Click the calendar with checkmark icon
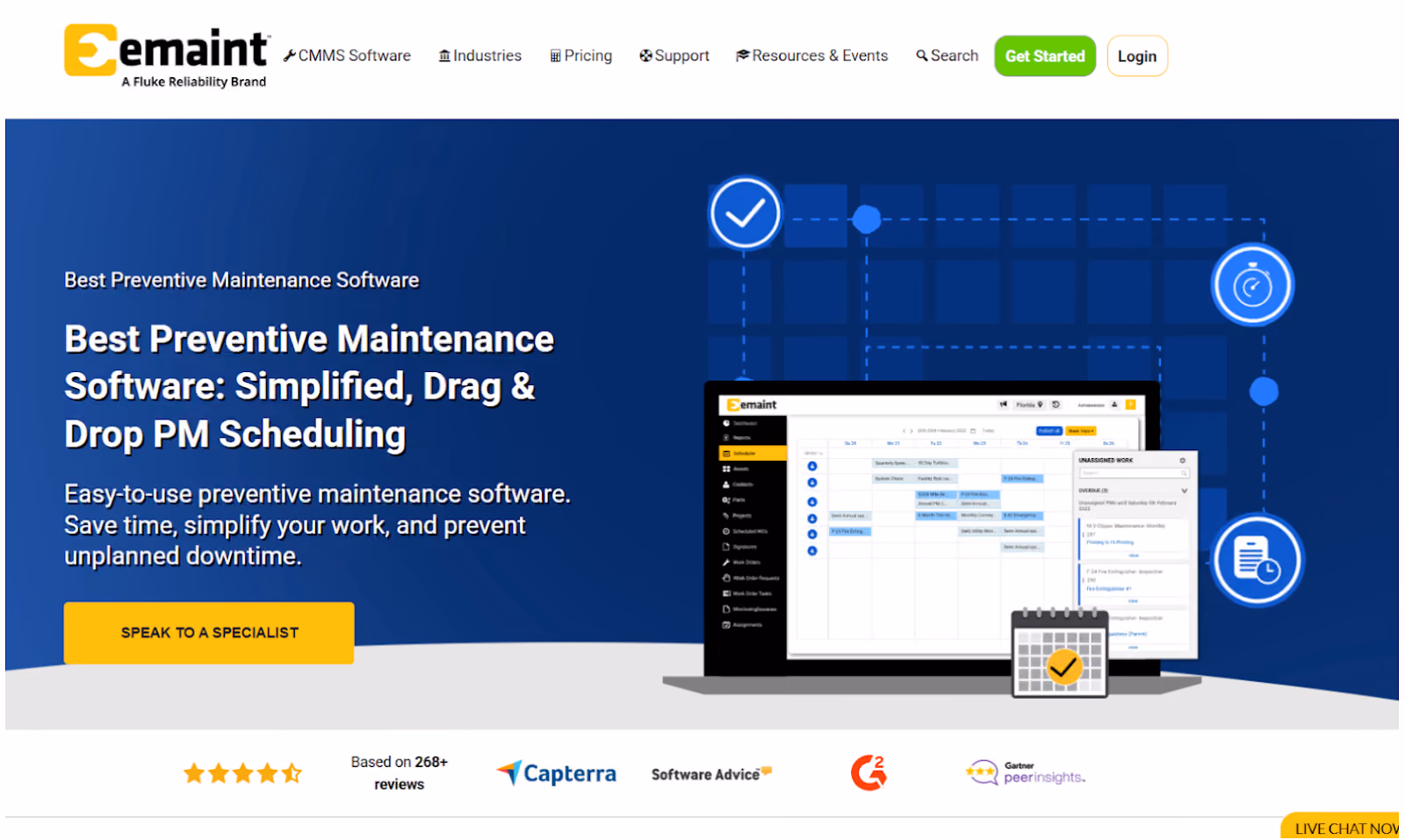The image size is (1405, 840). coord(1060,653)
